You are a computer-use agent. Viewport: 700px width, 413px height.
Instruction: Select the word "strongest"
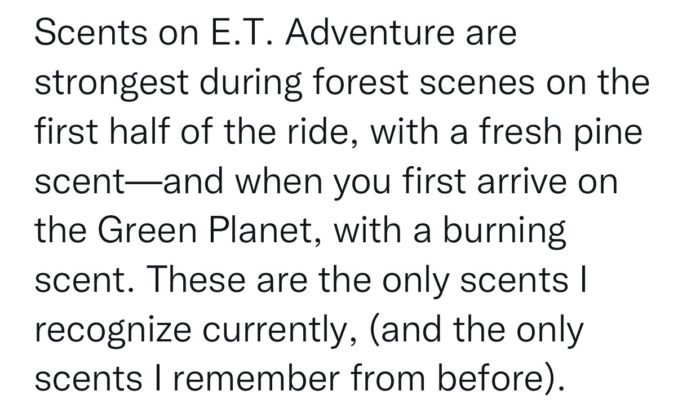pyautogui.click(x=112, y=85)
